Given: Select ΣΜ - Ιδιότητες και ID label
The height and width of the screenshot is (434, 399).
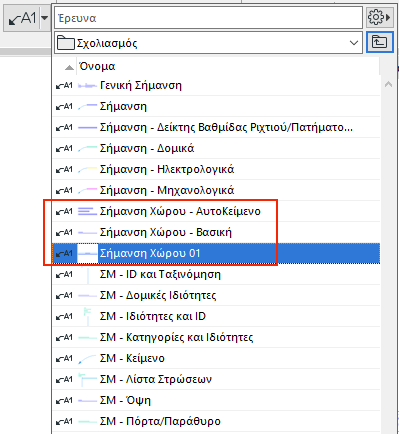Looking at the screenshot, I should click(x=216, y=316).
